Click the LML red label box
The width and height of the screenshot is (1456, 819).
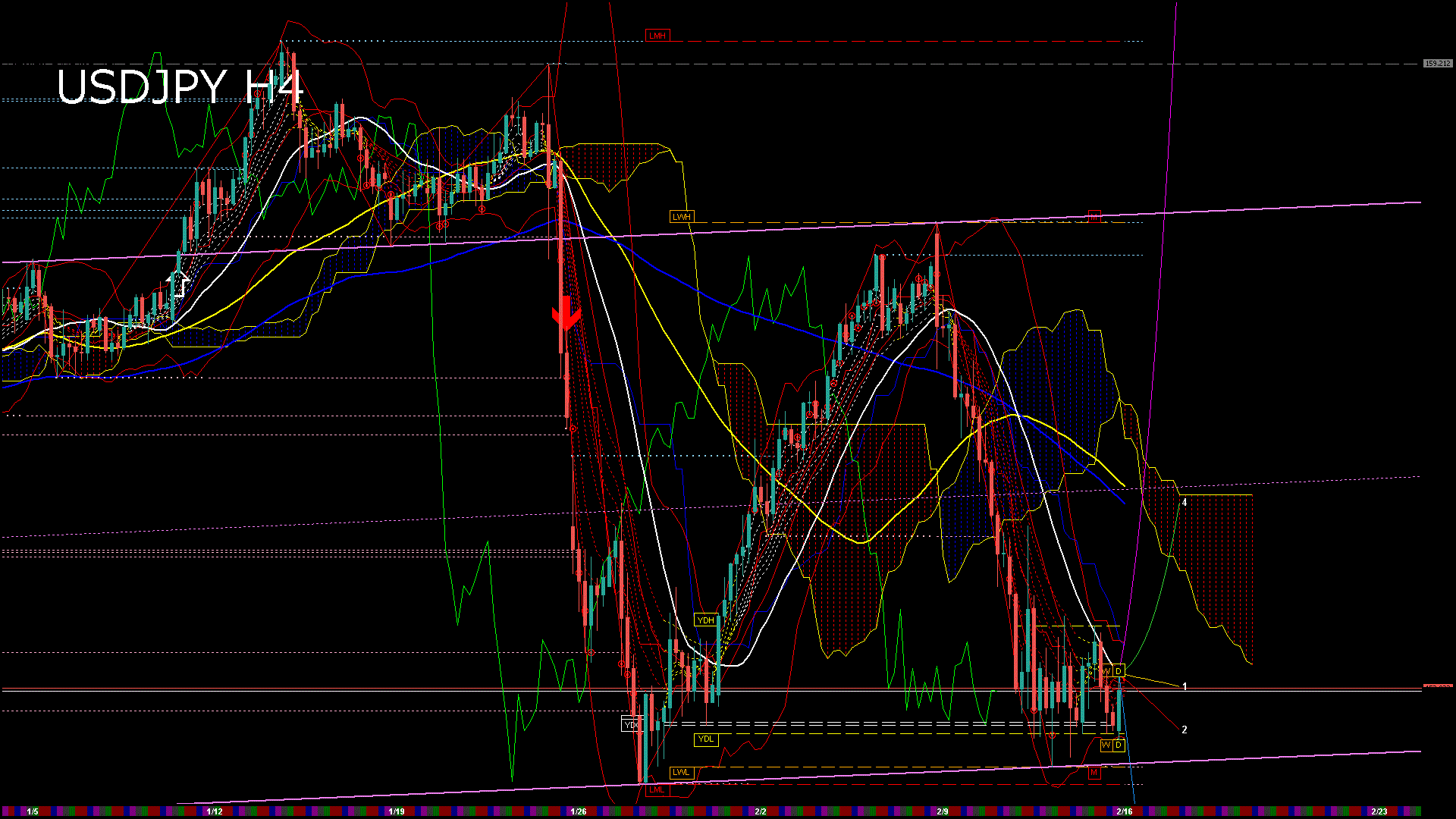657,789
